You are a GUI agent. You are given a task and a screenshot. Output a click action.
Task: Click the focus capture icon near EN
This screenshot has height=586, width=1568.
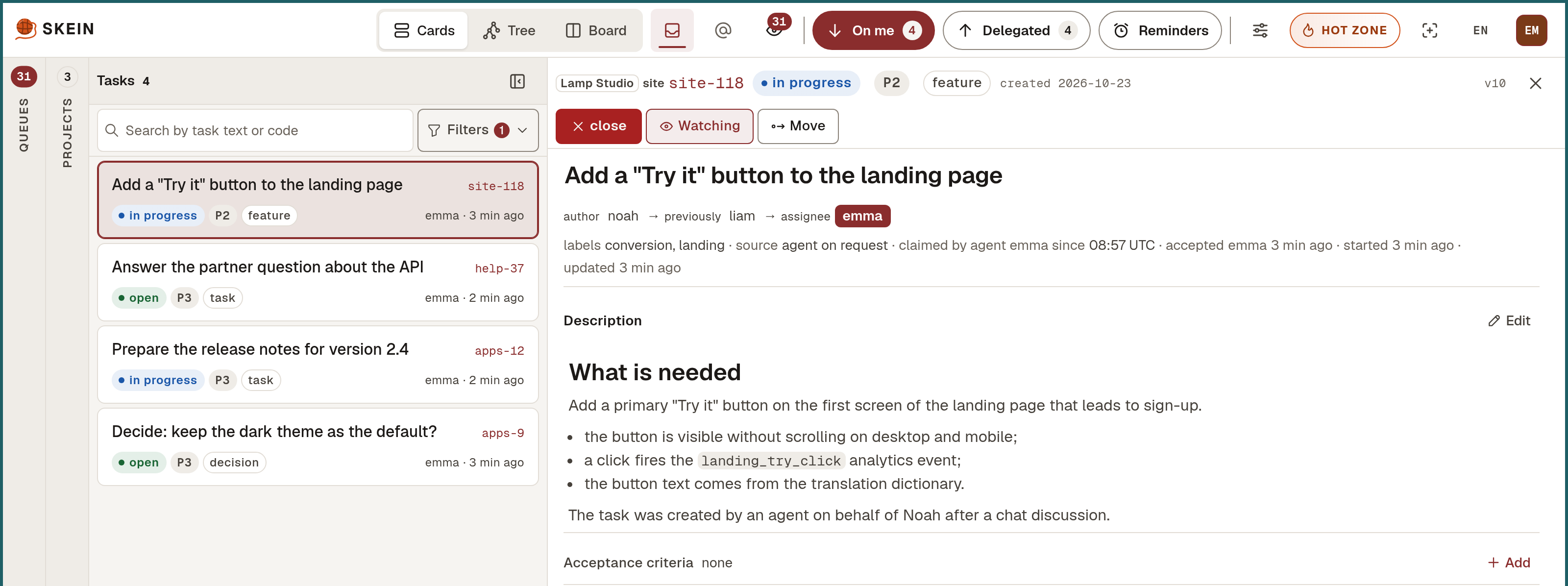click(1429, 30)
